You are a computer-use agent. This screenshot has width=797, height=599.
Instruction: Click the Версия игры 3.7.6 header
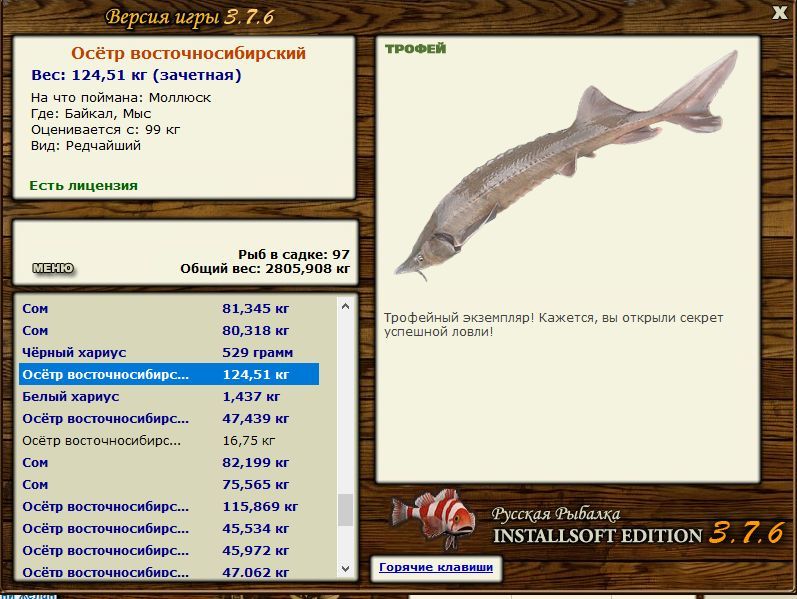[x=190, y=17]
